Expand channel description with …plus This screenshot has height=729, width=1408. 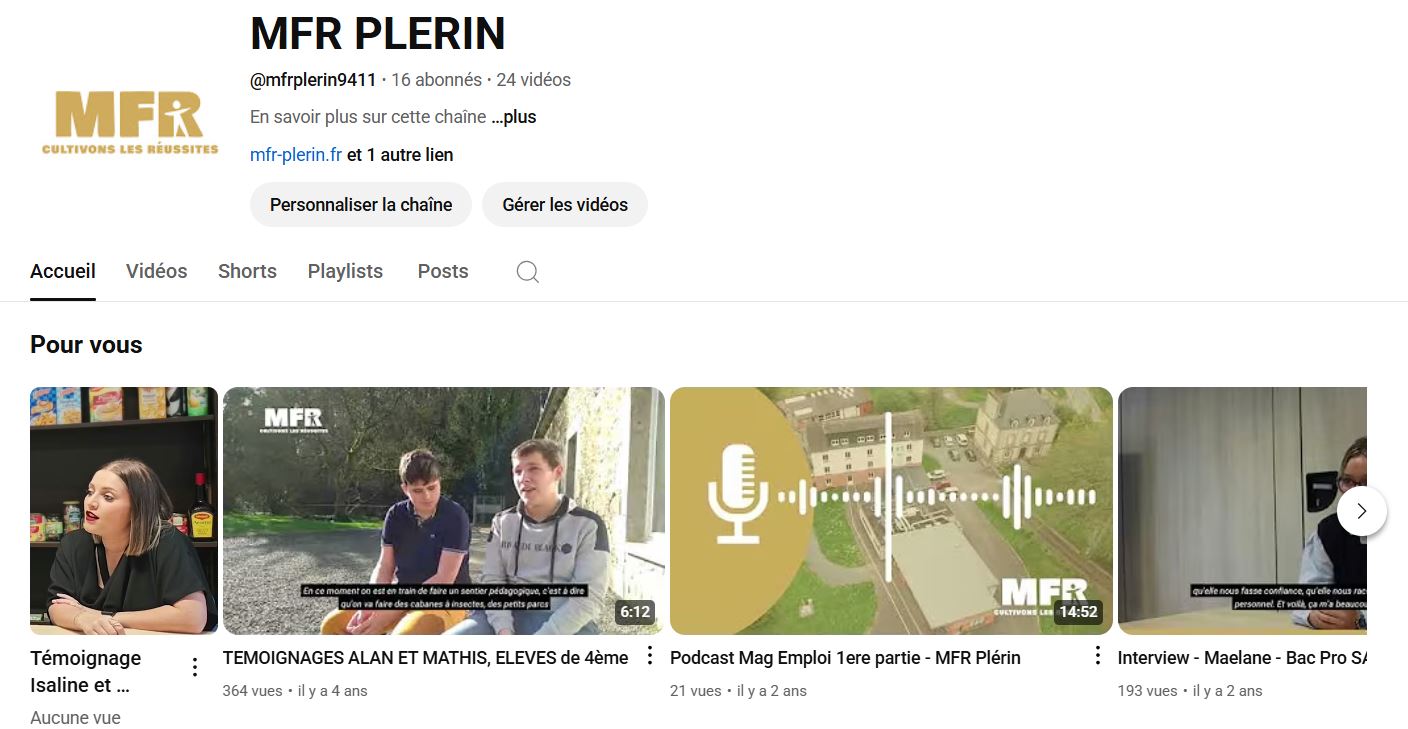[514, 117]
